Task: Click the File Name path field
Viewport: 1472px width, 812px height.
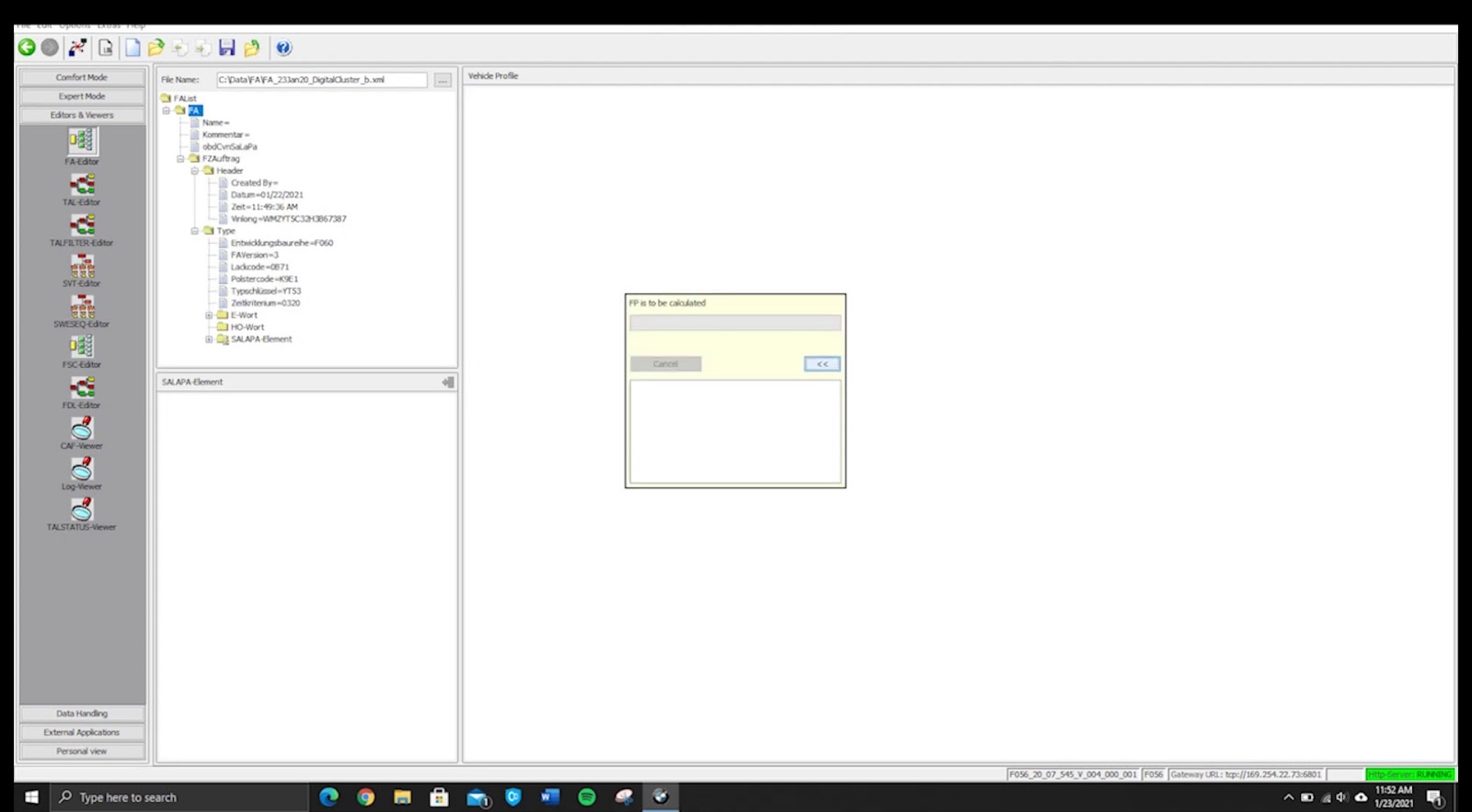Action: point(322,80)
